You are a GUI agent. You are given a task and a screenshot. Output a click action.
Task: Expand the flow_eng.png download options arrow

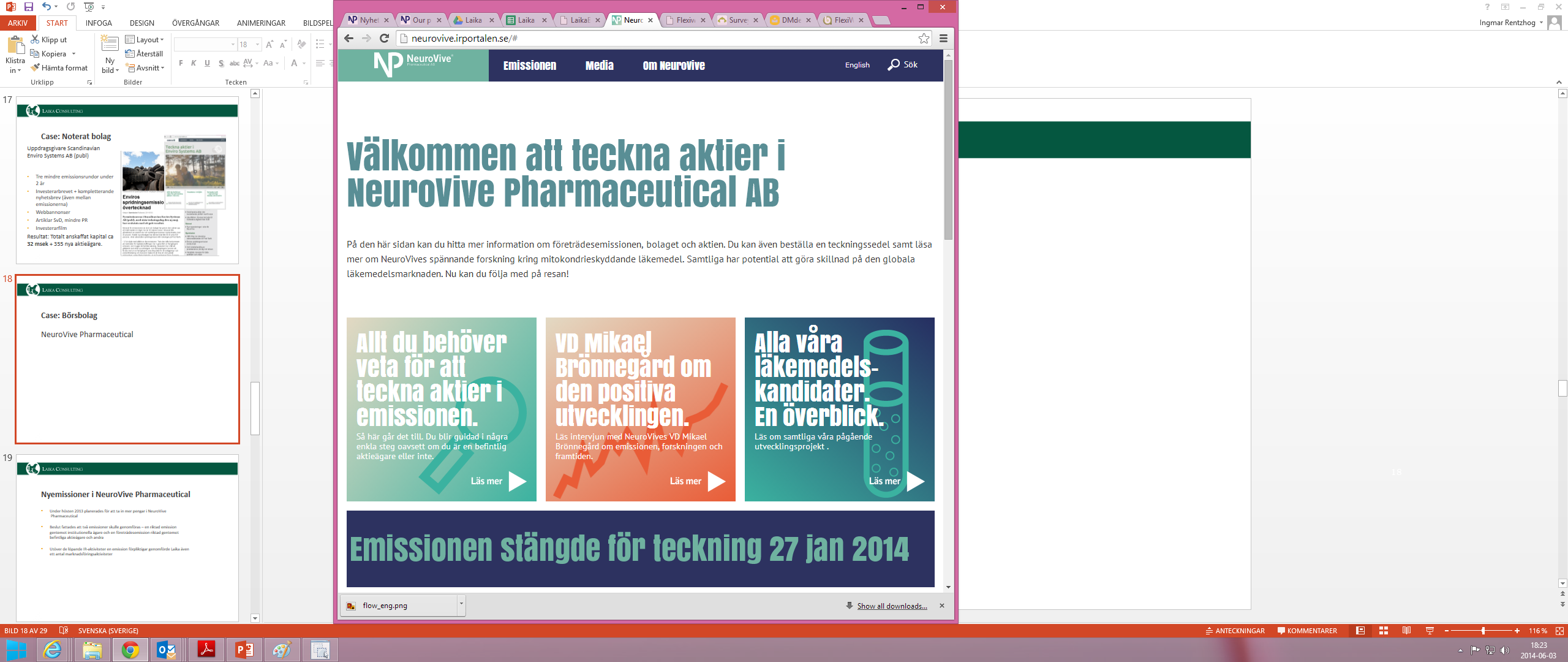461,605
